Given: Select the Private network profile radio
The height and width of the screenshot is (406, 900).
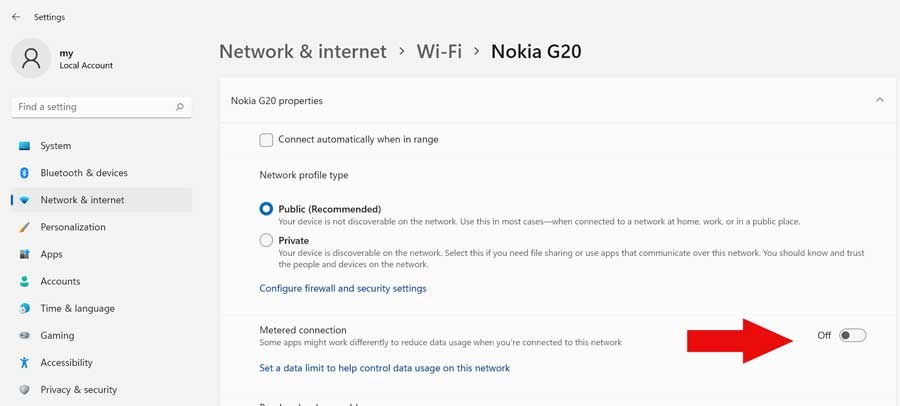Looking at the screenshot, I should coord(266,241).
